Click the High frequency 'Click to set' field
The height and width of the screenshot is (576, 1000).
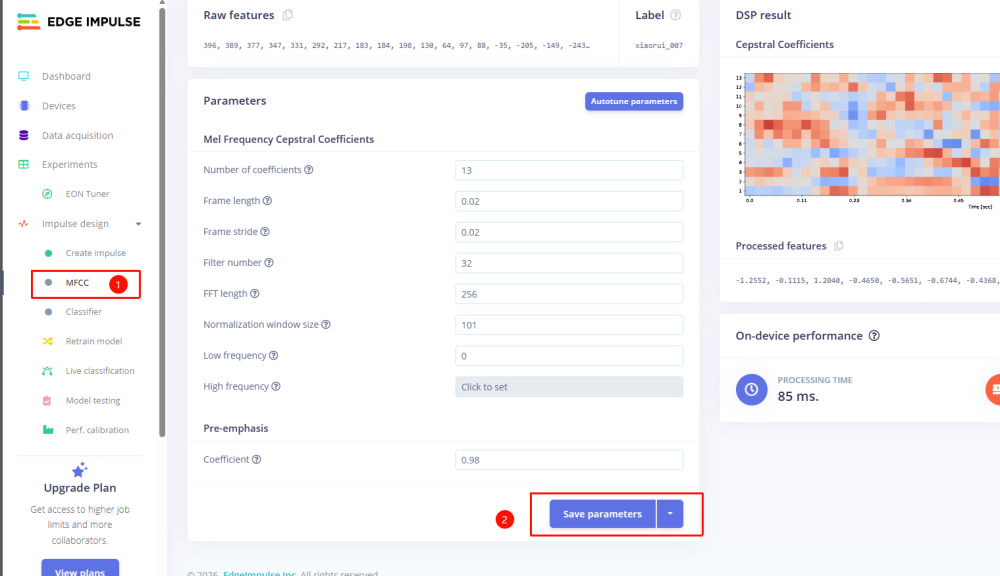[568, 387]
